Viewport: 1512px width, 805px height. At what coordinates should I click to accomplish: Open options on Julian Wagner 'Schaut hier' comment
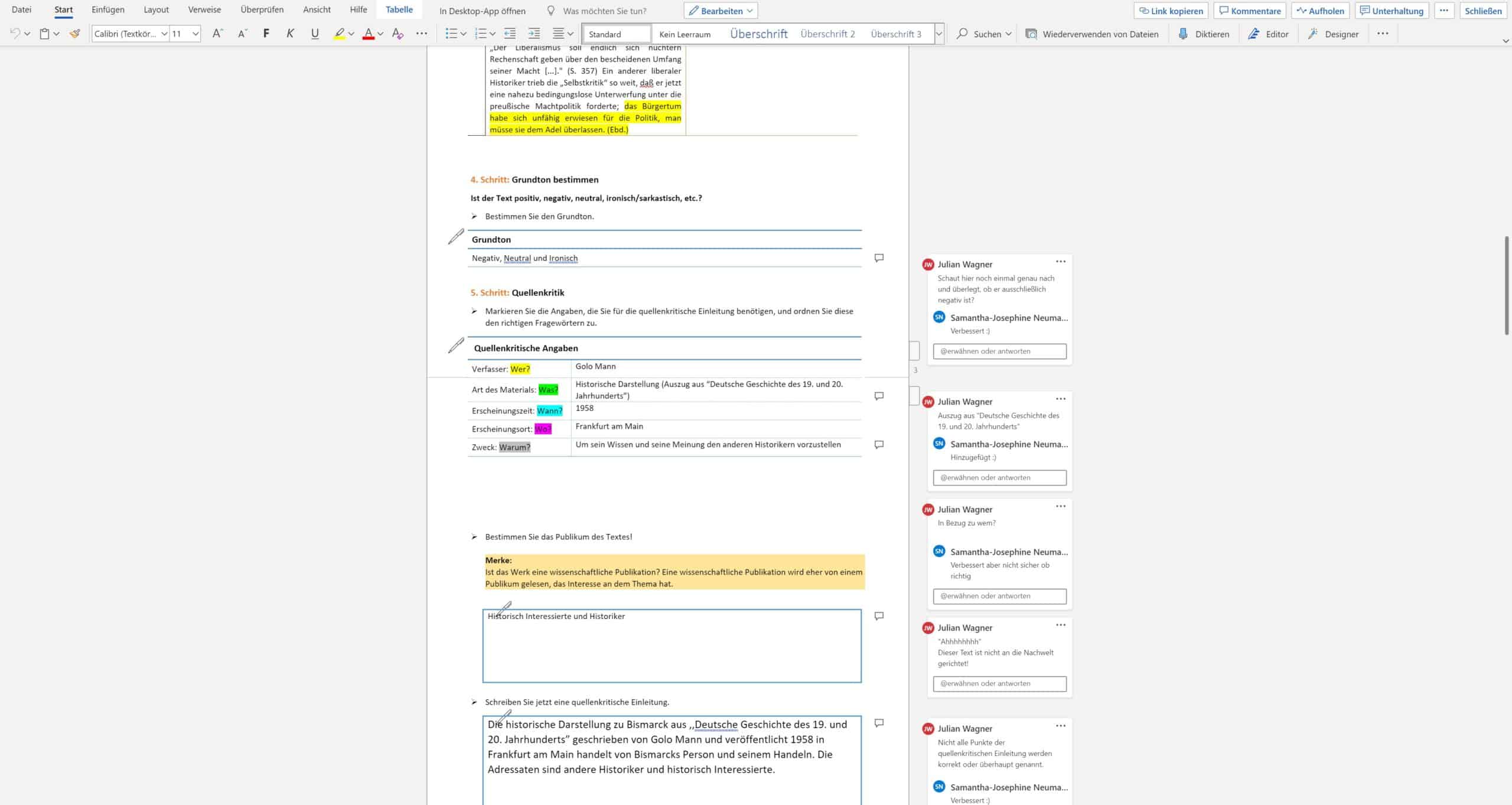1061,262
